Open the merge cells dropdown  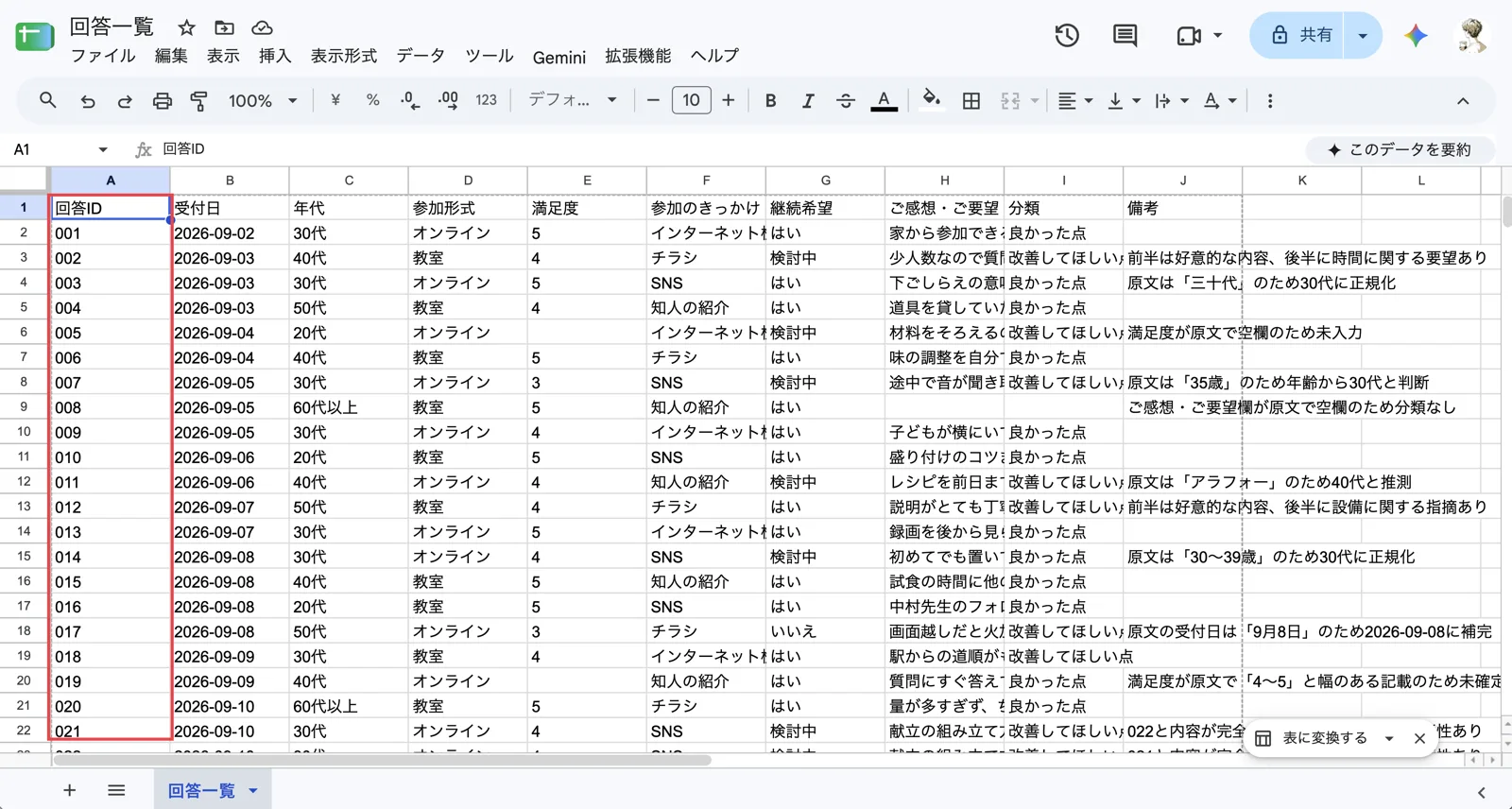click(1035, 100)
